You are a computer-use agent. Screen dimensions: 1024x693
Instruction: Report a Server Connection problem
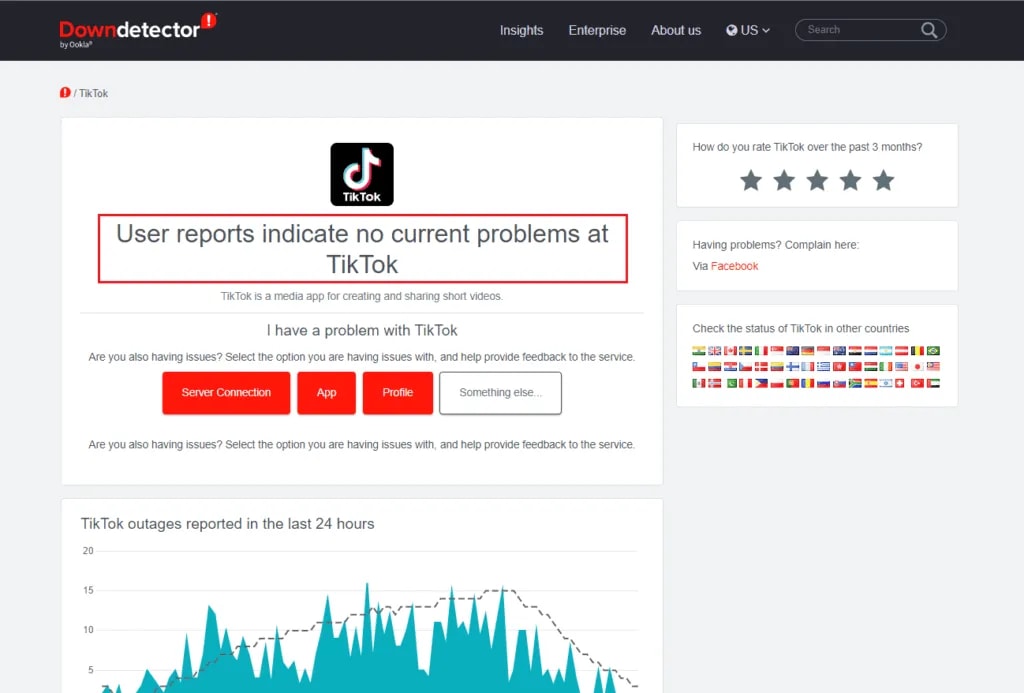pyautogui.click(x=226, y=393)
